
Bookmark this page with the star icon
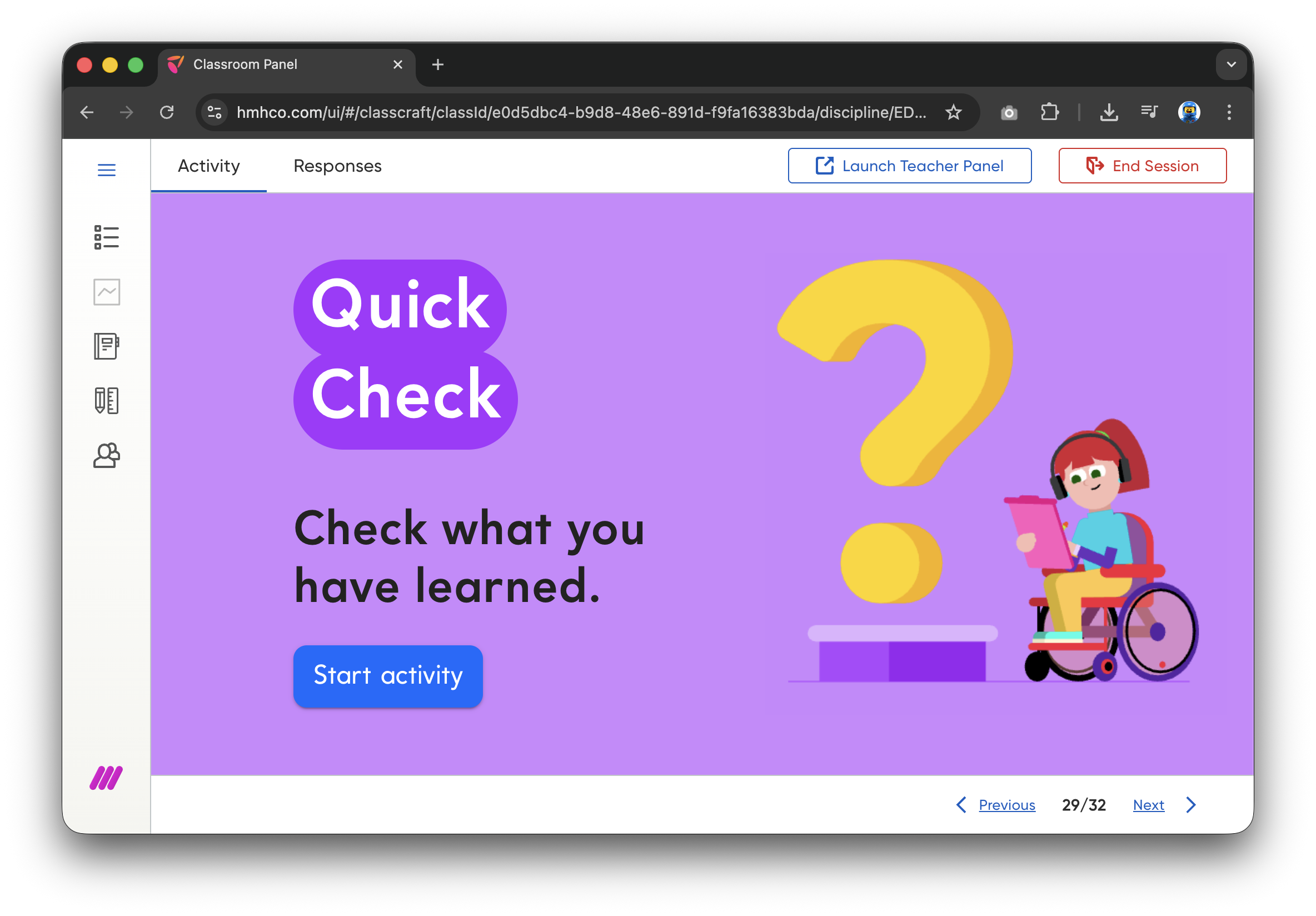coord(953,112)
